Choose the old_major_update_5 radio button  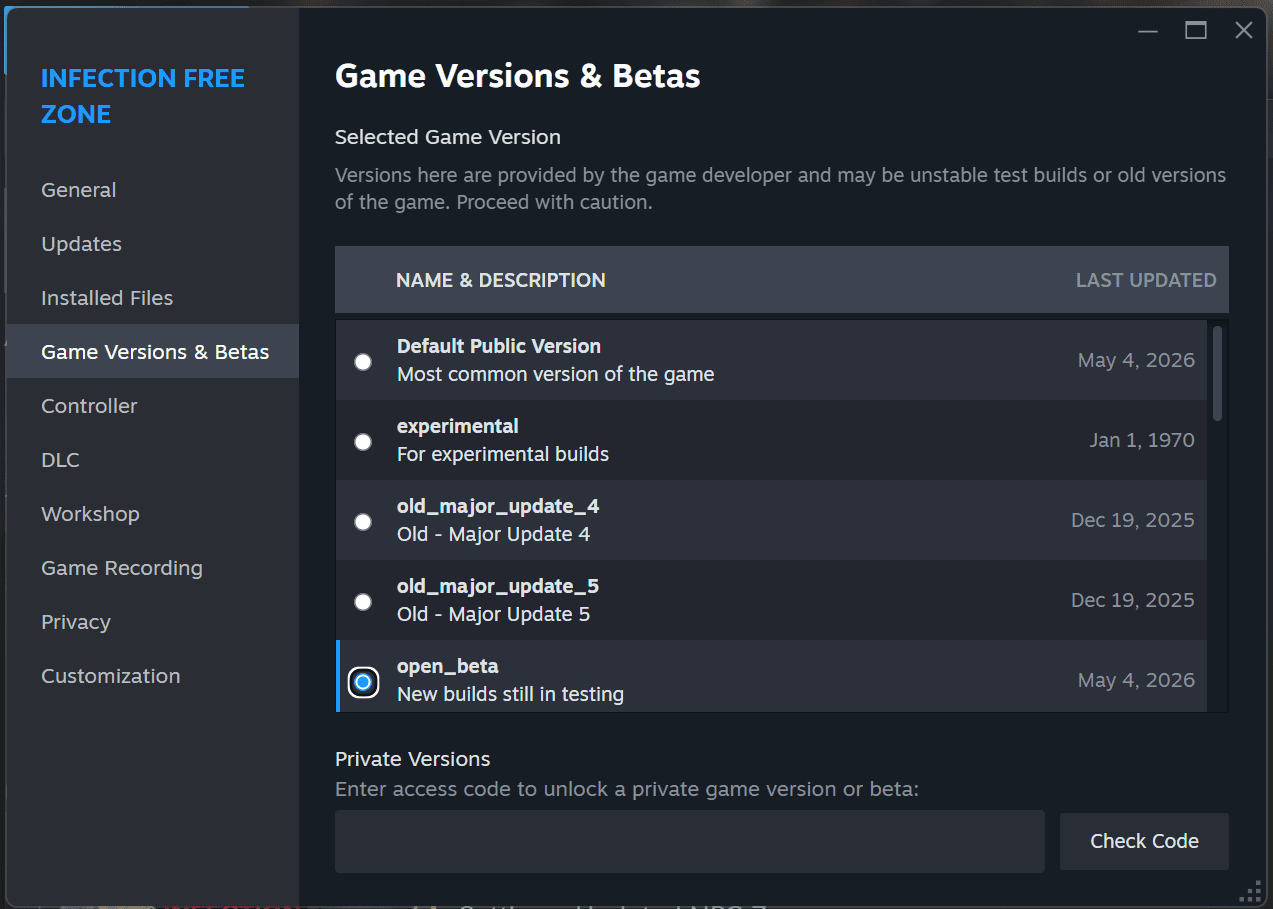point(363,601)
